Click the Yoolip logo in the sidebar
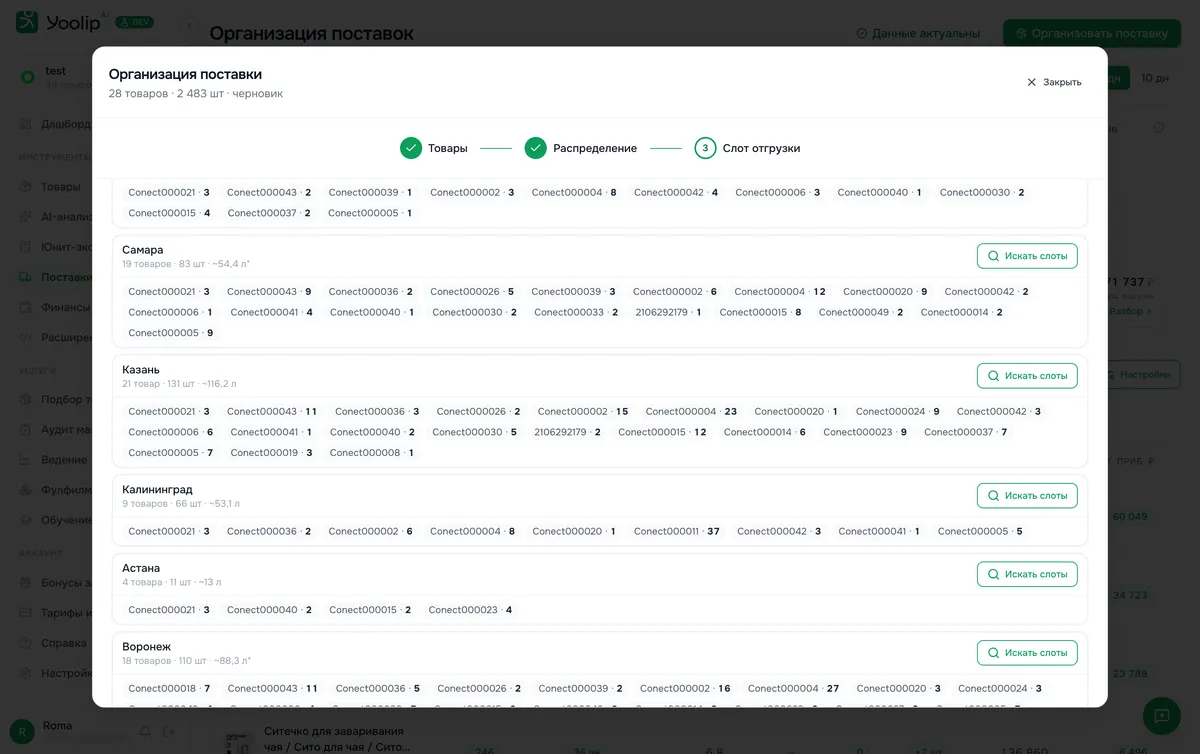 point(62,22)
